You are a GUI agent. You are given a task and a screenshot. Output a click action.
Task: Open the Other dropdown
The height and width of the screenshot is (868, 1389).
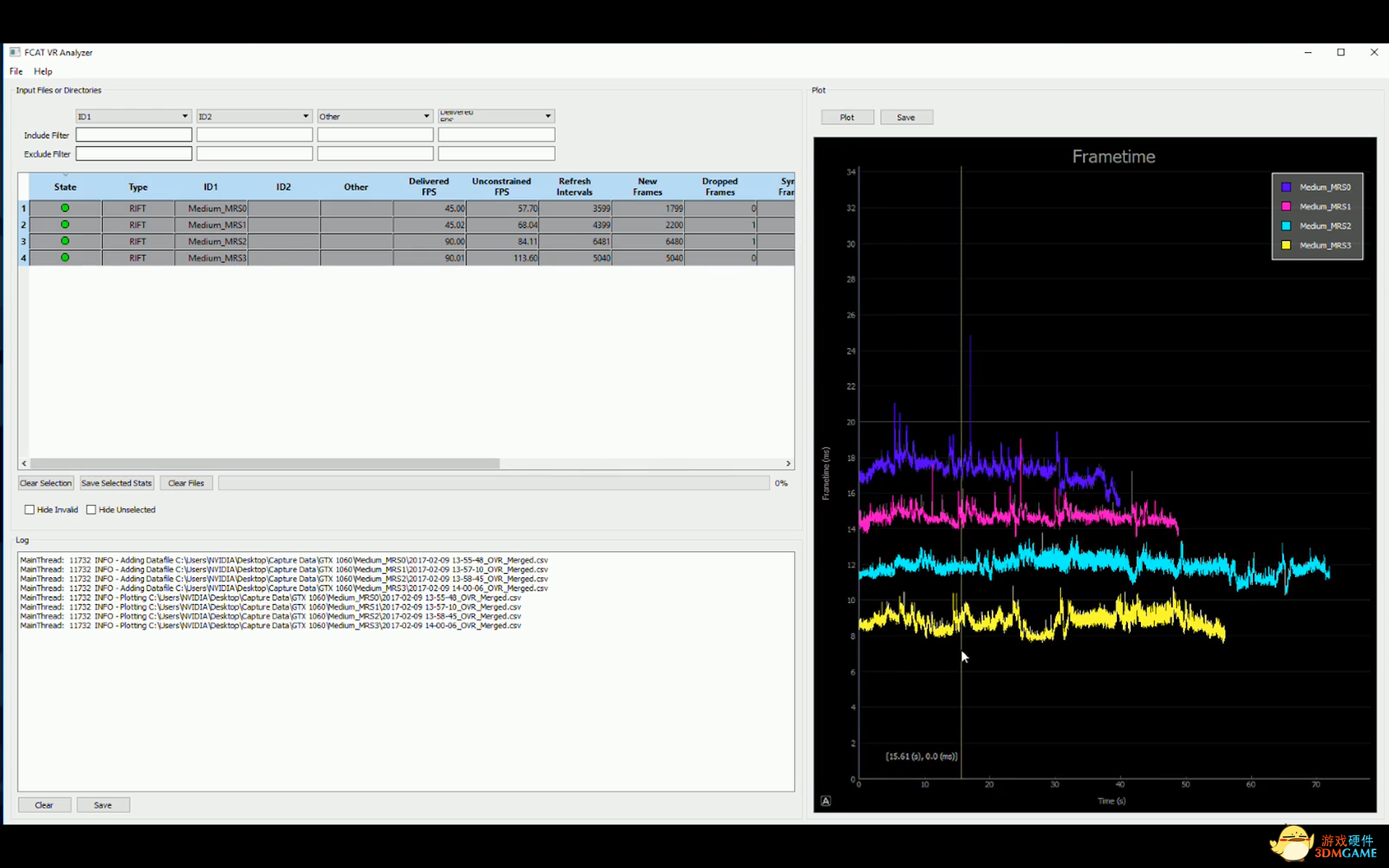375,116
